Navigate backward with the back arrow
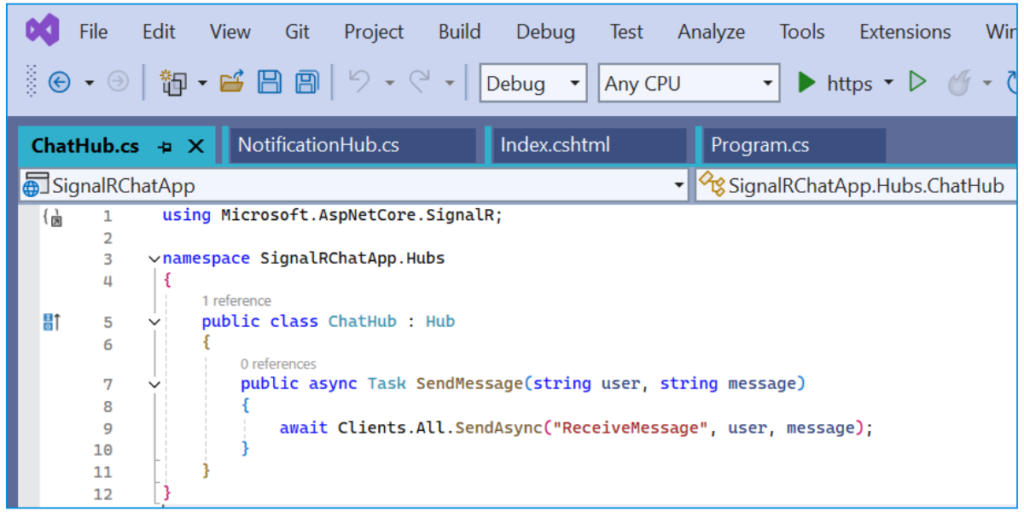 [x=59, y=83]
